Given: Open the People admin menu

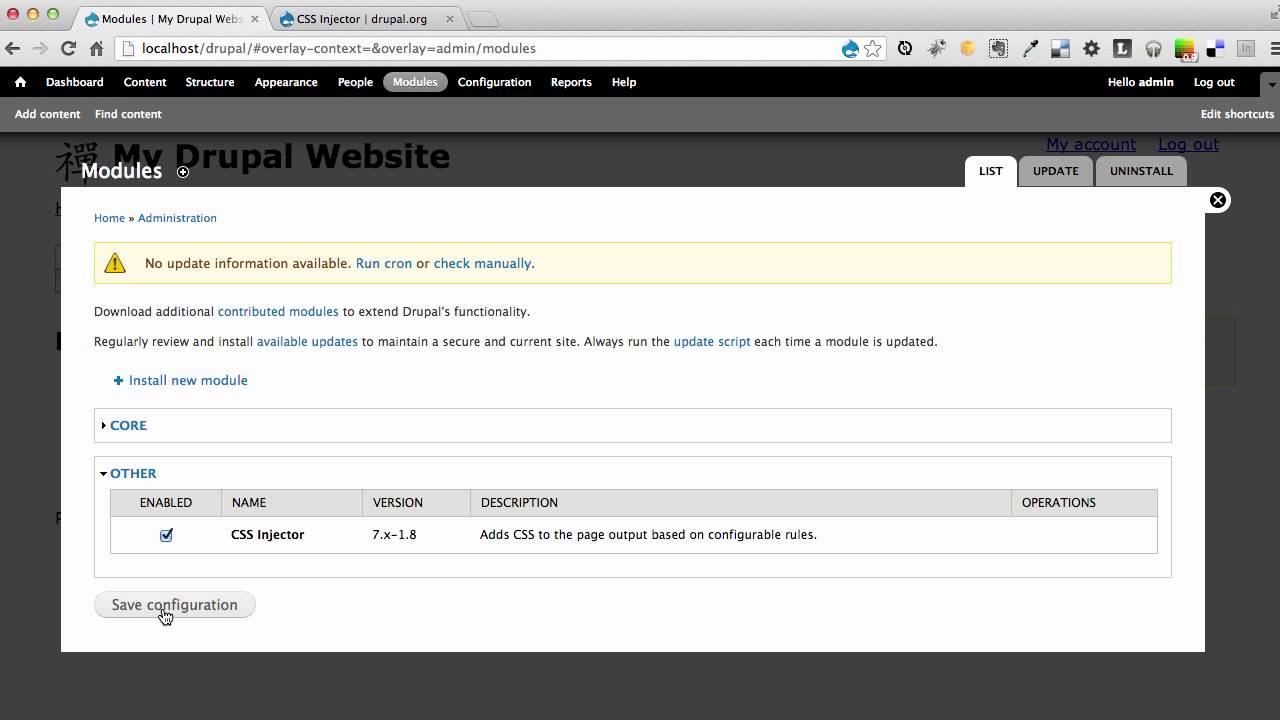Looking at the screenshot, I should (355, 82).
